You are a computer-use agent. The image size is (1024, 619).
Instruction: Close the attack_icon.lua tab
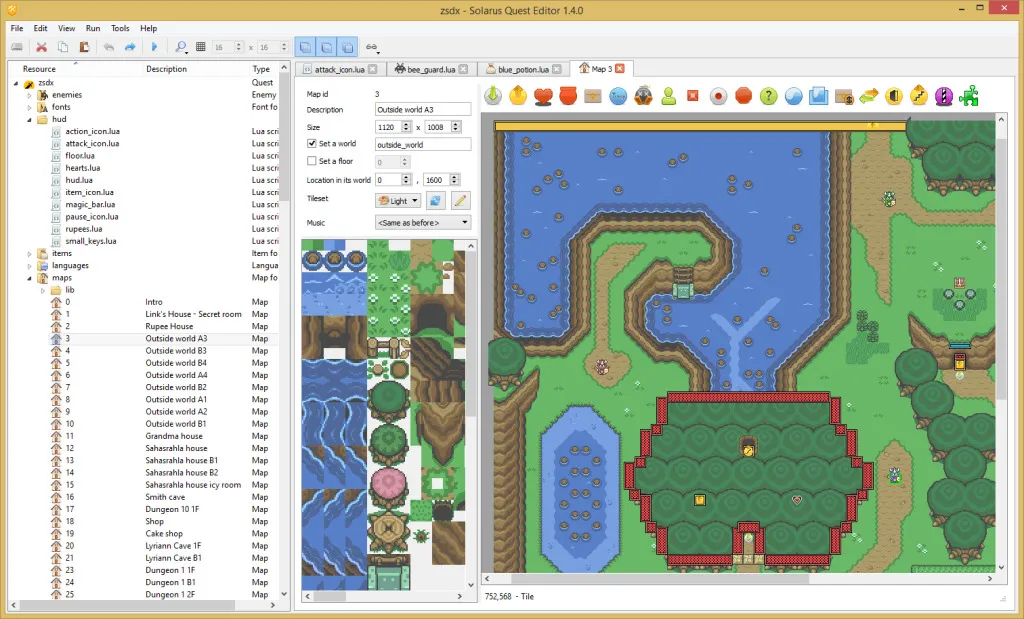(x=372, y=69)
